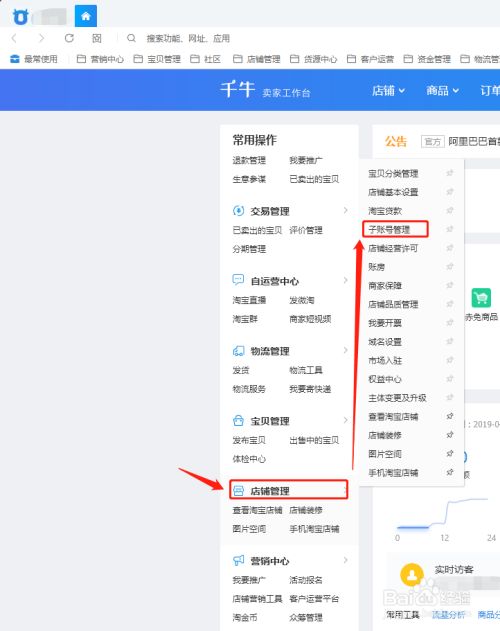The width and height of the screenshot is (500, 631).
Task: Select 宝贝分类管理 in the submenu
Action: 393,173
